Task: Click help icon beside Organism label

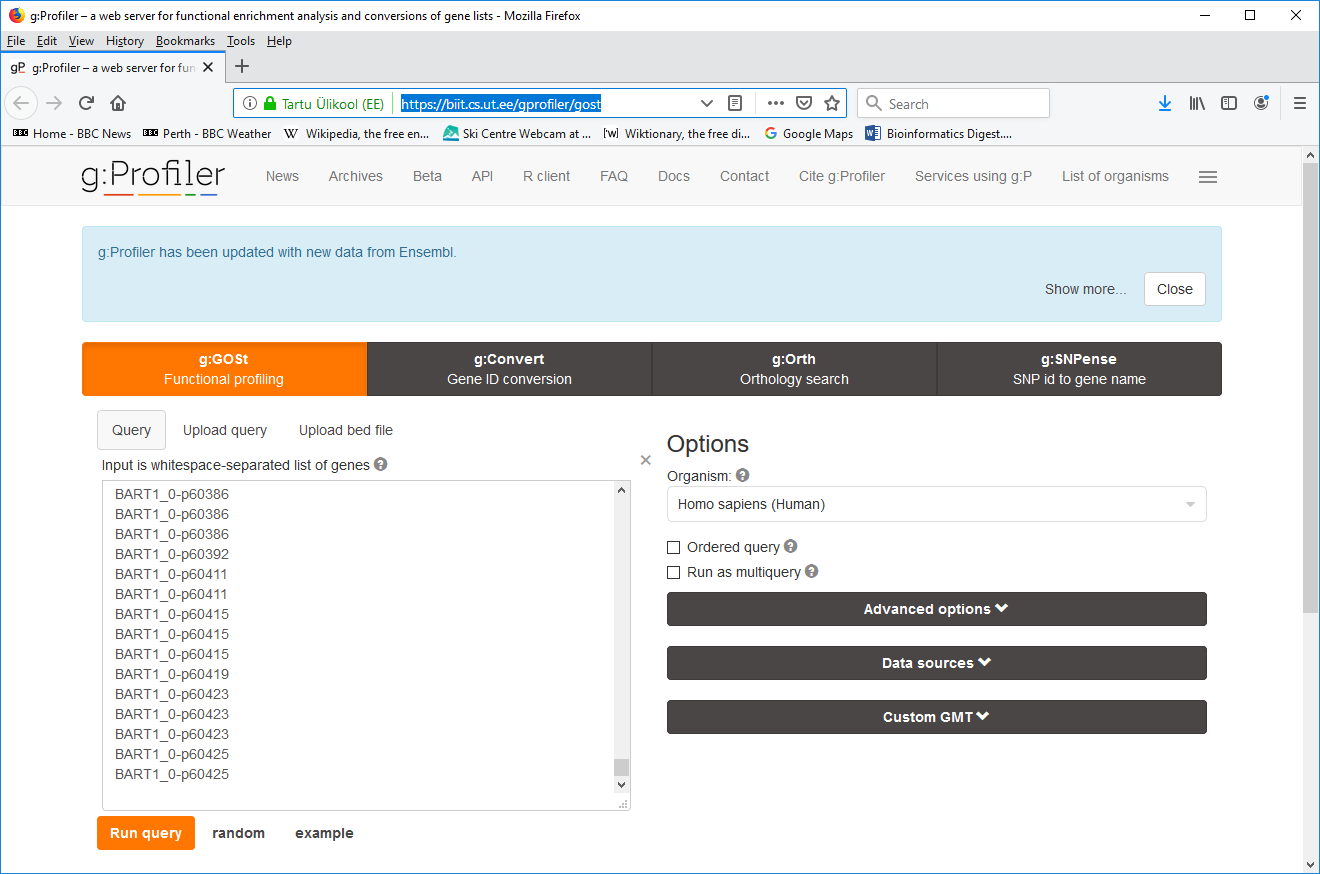Action: (743, 476)
